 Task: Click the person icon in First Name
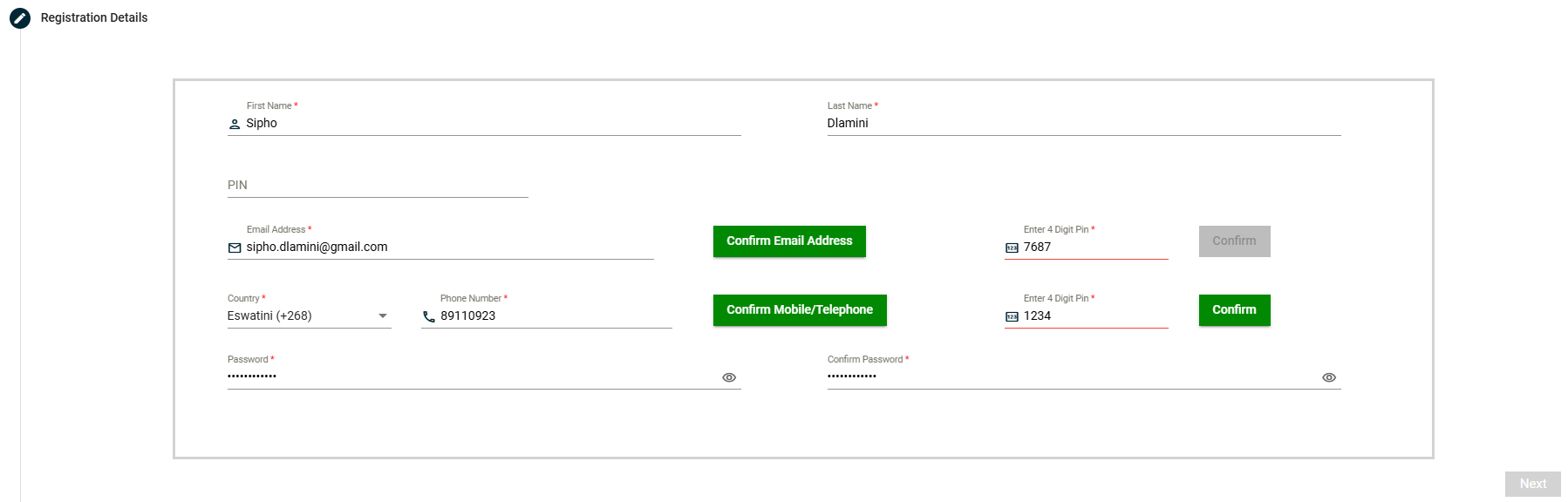(x=235, y=125)
